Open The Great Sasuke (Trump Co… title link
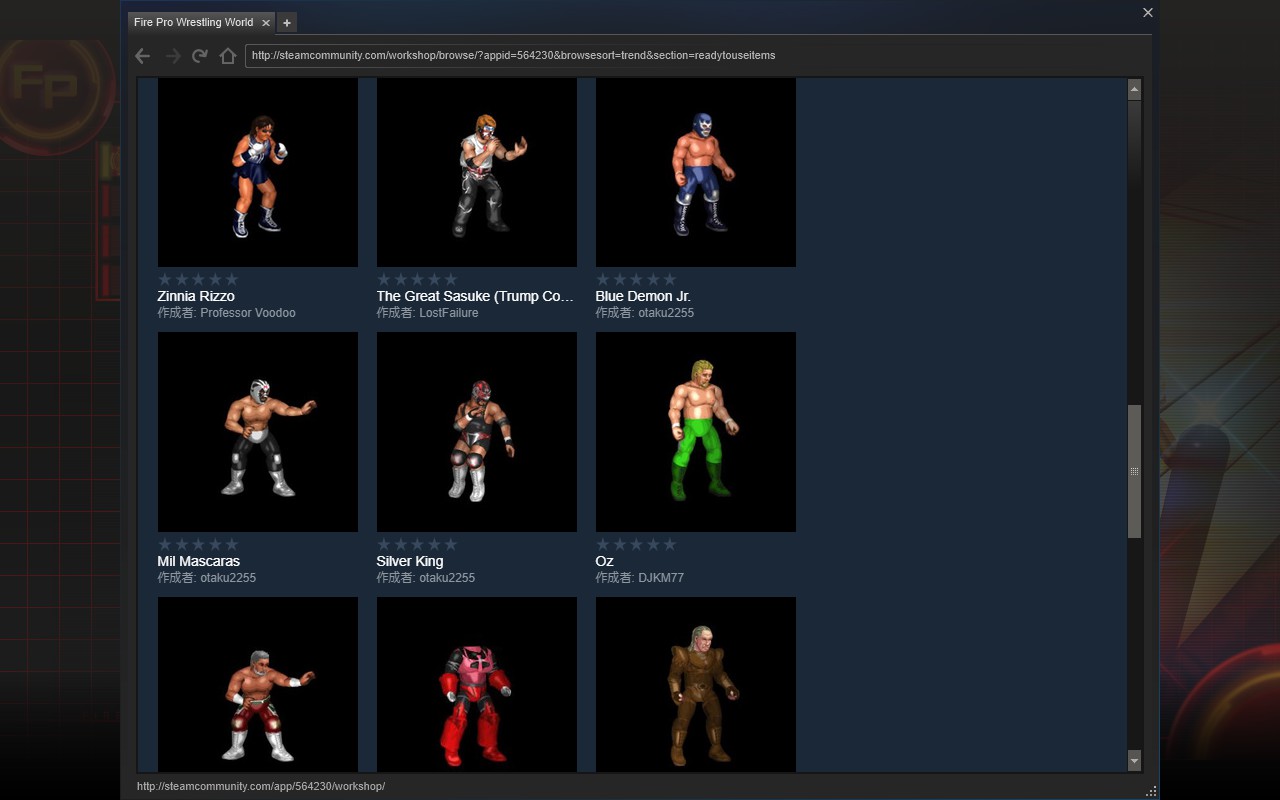1280x800 pixels. [475, 296]
